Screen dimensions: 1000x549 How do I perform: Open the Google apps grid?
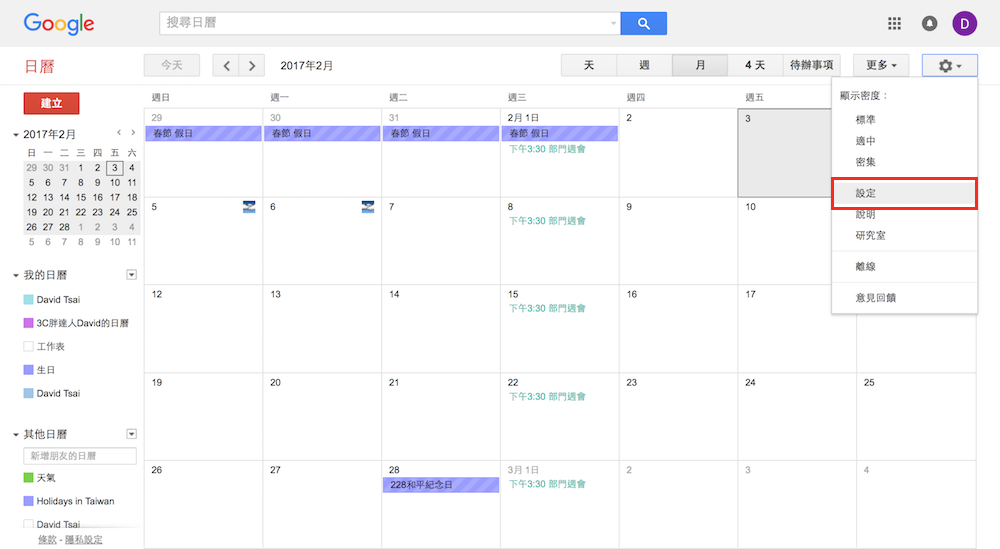click(894, 24)
